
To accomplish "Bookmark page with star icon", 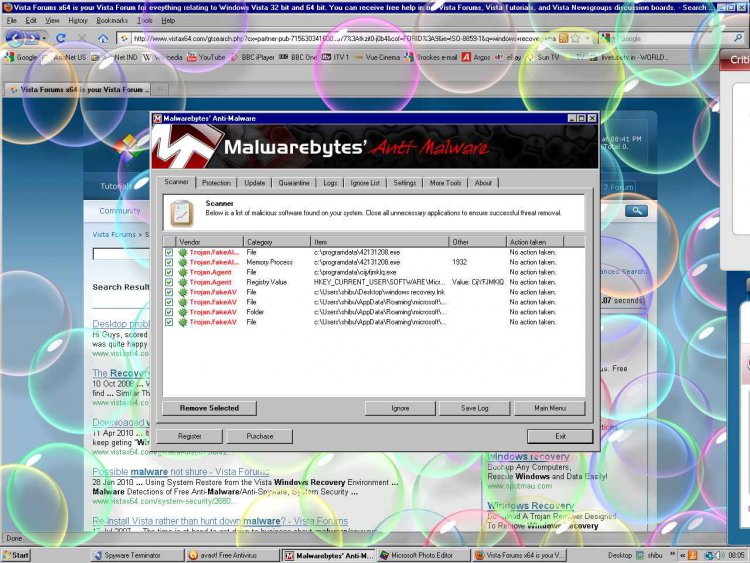I will 575,38.
